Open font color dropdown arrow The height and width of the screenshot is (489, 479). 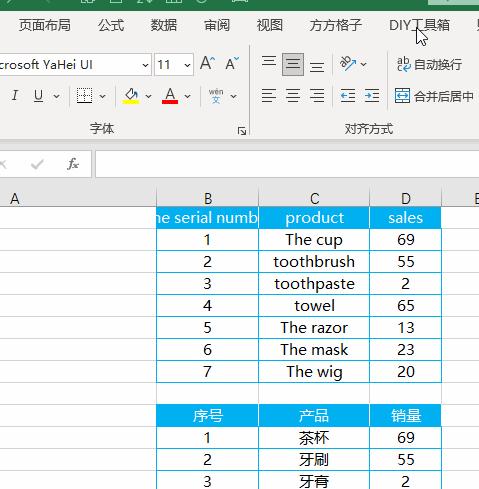(187, 96)
